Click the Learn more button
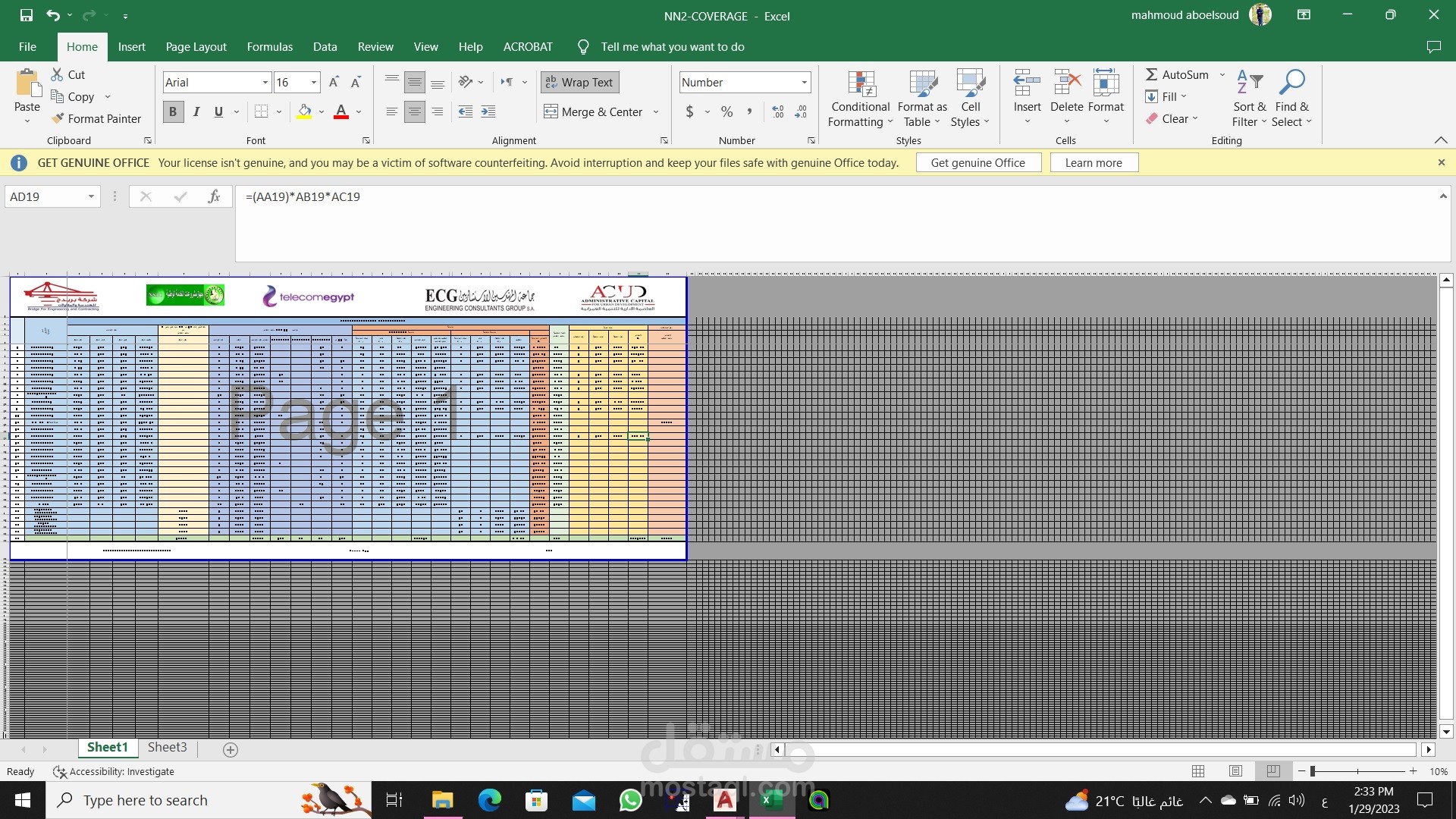The height and width of the screenshot is (819, 1456). (1093, 162)
